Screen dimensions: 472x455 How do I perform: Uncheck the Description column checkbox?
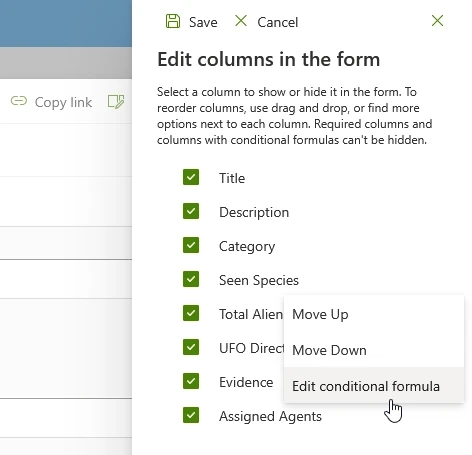pyautogui.click(x=191, y=211)
